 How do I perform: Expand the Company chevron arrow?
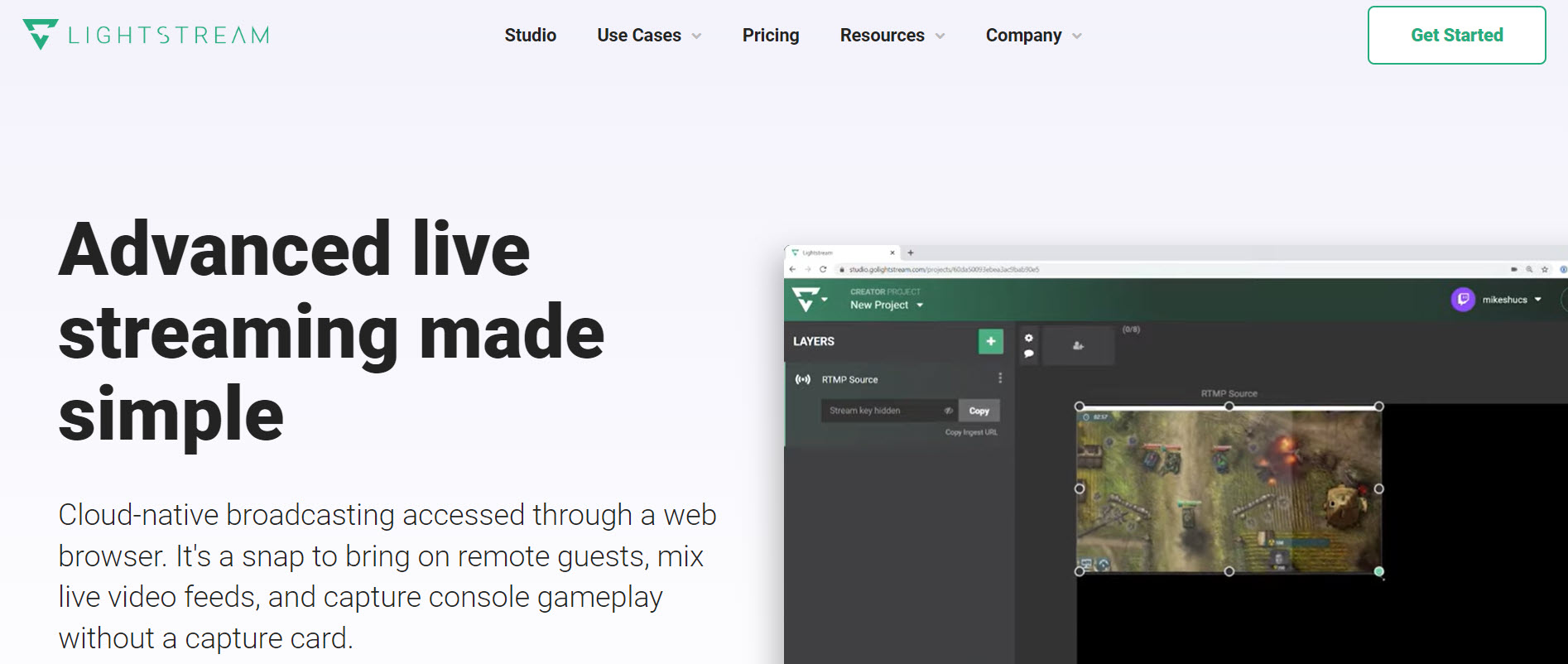(1077, 36)
